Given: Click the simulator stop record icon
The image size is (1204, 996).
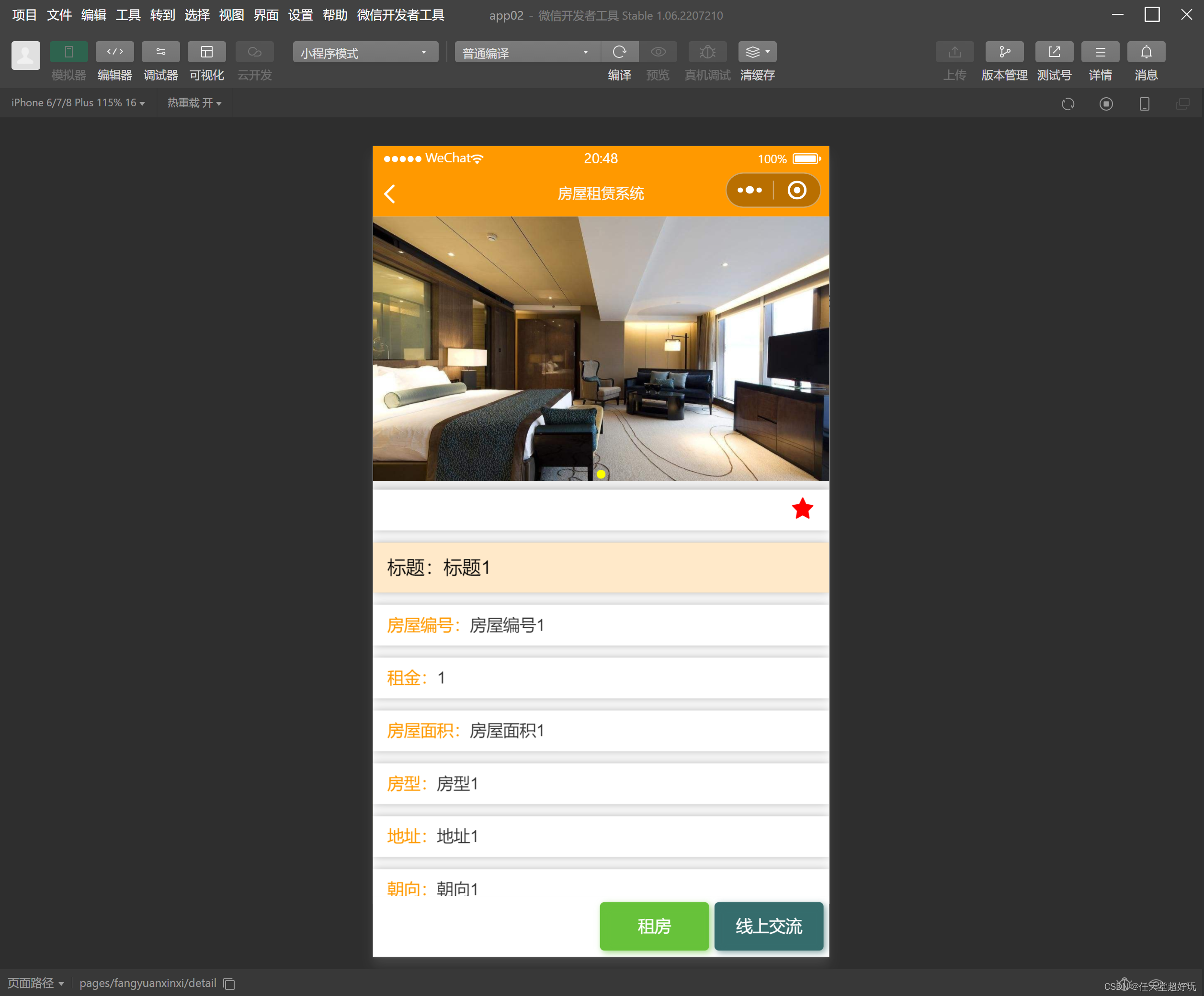Looking at the screenshot, I should pyautogui.click(x=1106, y=104).
